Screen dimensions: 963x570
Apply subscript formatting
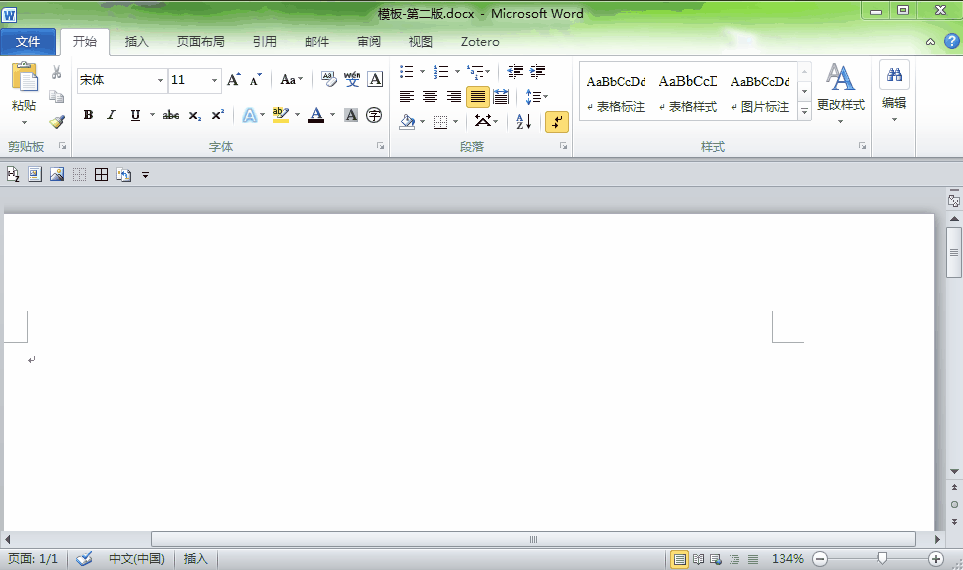[195, 115]
